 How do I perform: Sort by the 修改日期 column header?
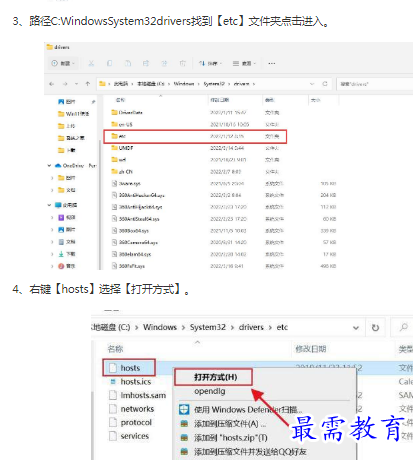[311, 349]
